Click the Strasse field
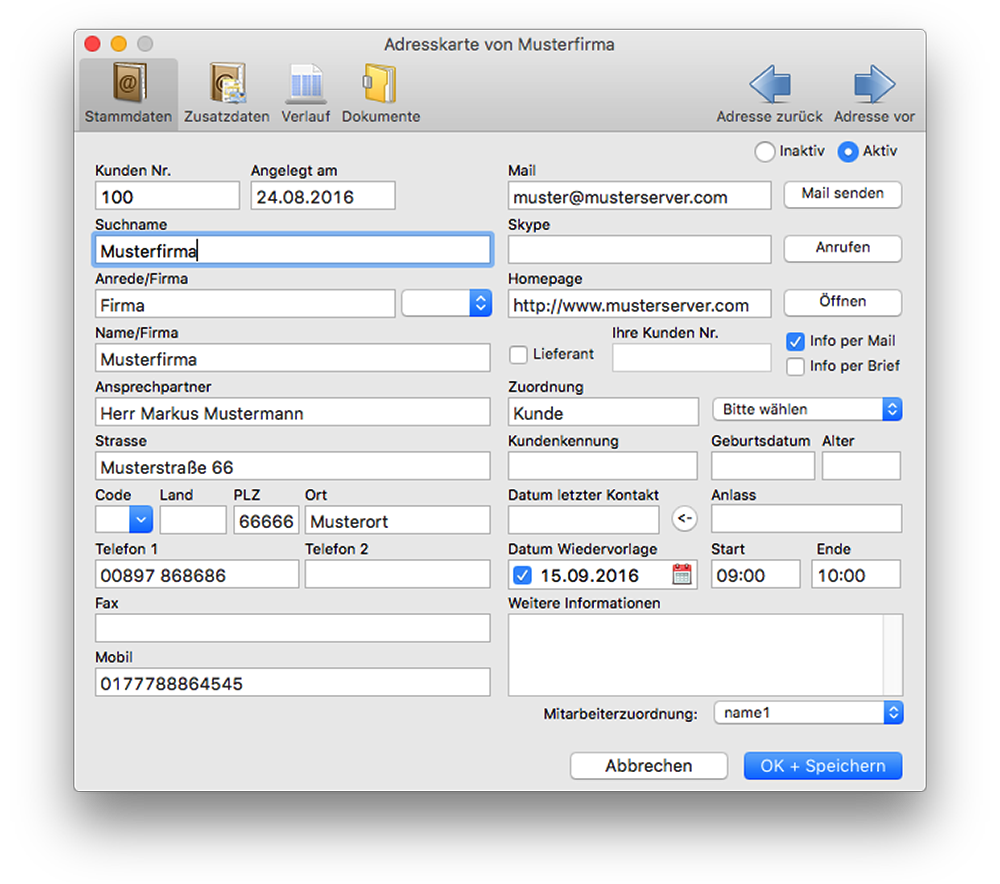 (x=293, y=467)
